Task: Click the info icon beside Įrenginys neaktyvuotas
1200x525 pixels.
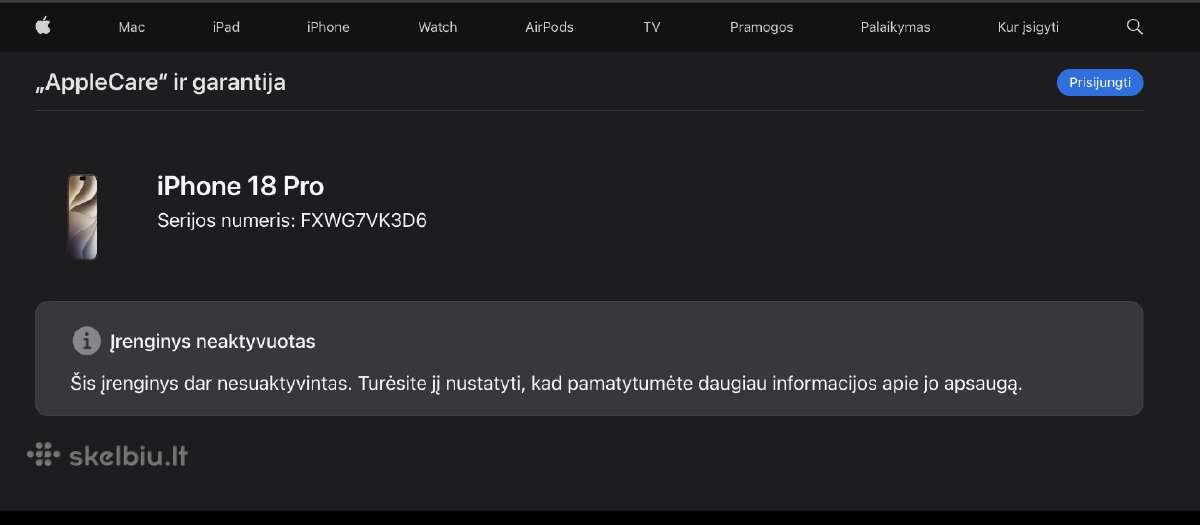Action: 87,341
